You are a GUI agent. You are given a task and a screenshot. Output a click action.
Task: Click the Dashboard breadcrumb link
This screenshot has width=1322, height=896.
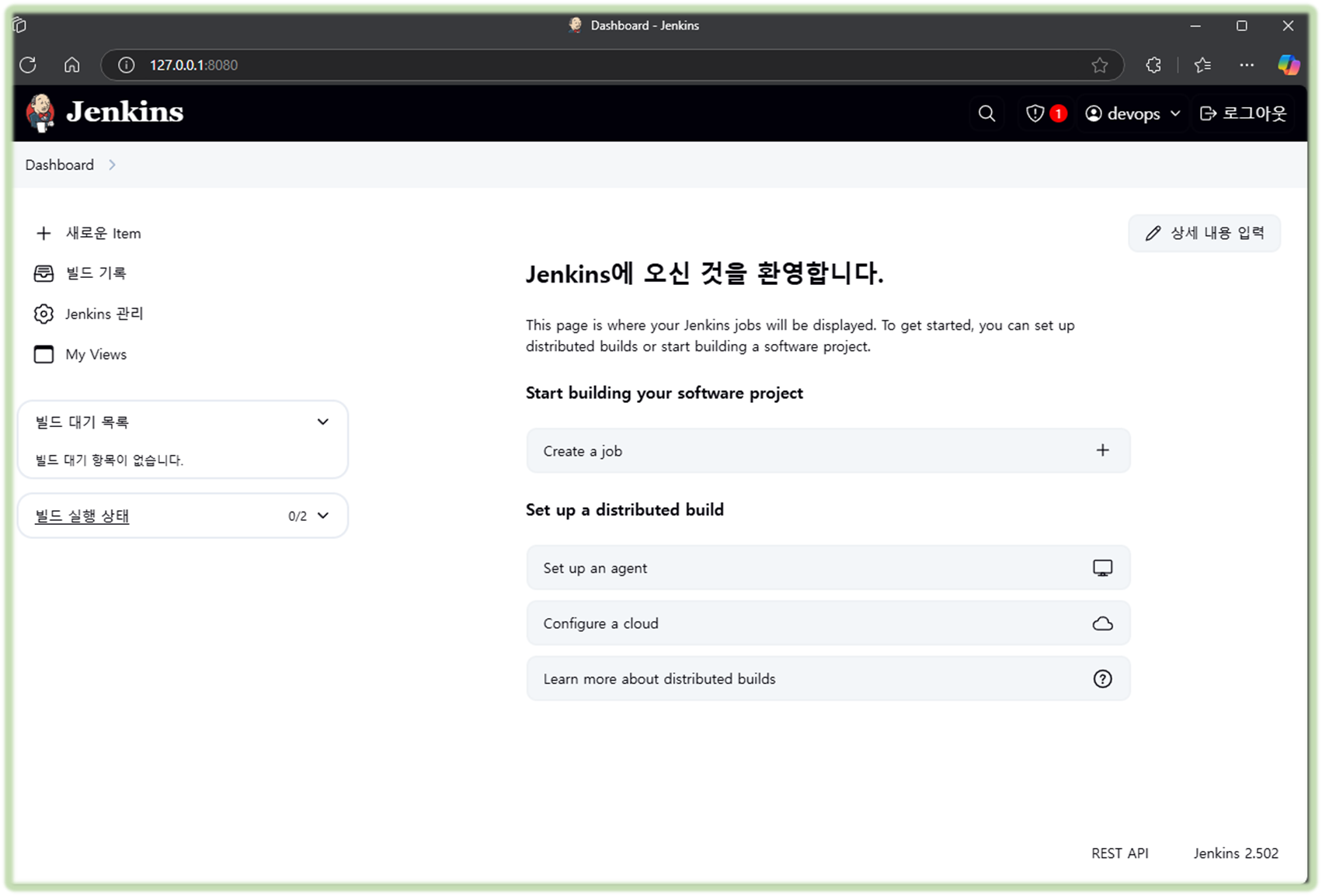click(60, 165)
